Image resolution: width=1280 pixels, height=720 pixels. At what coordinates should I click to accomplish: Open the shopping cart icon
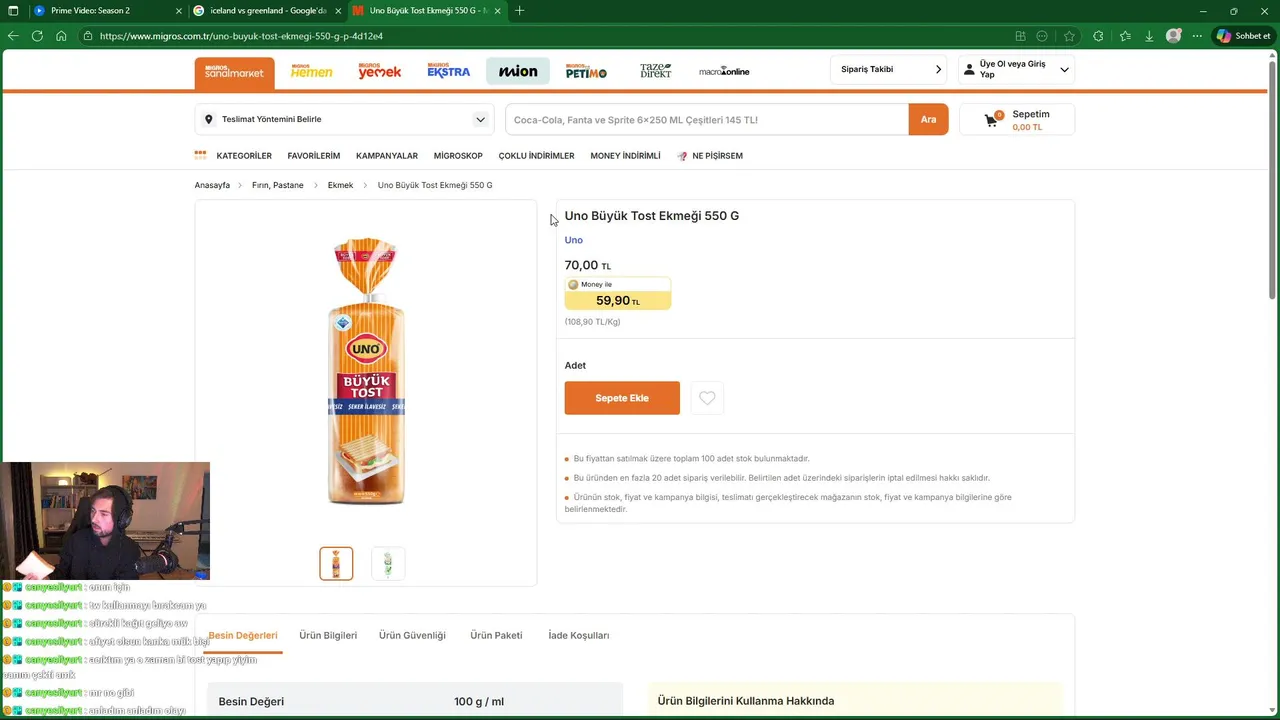click(x=991, y=120)
